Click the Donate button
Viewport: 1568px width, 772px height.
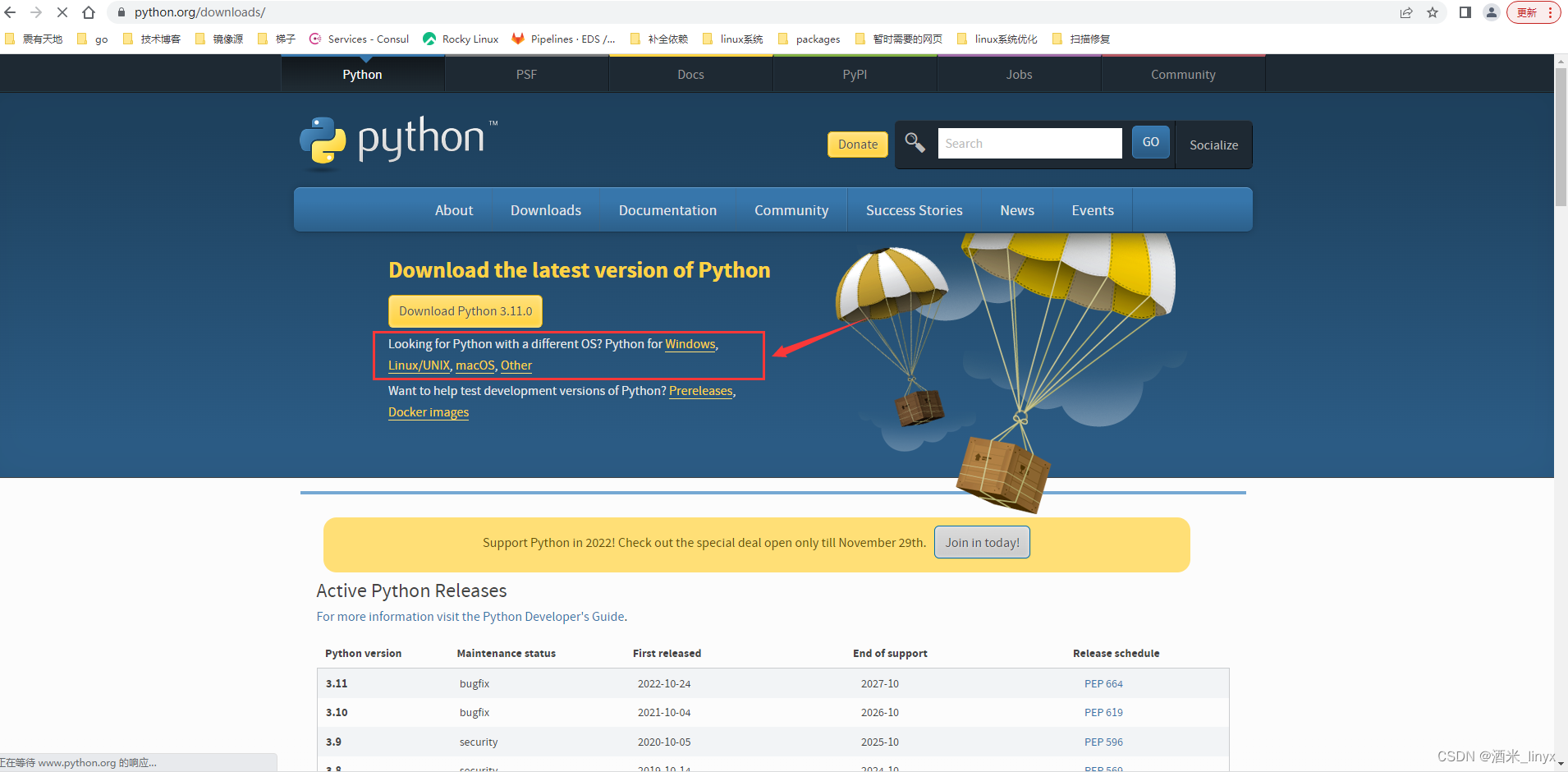click(857, 144)
